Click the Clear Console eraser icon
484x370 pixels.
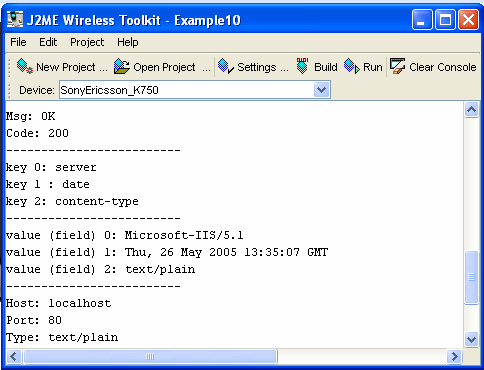(x=397, y=66)
